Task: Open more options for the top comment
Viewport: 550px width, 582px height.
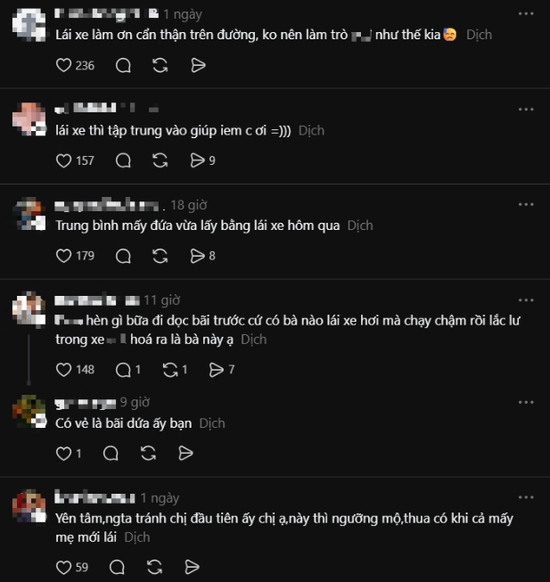Action: [x=526, y=14]
